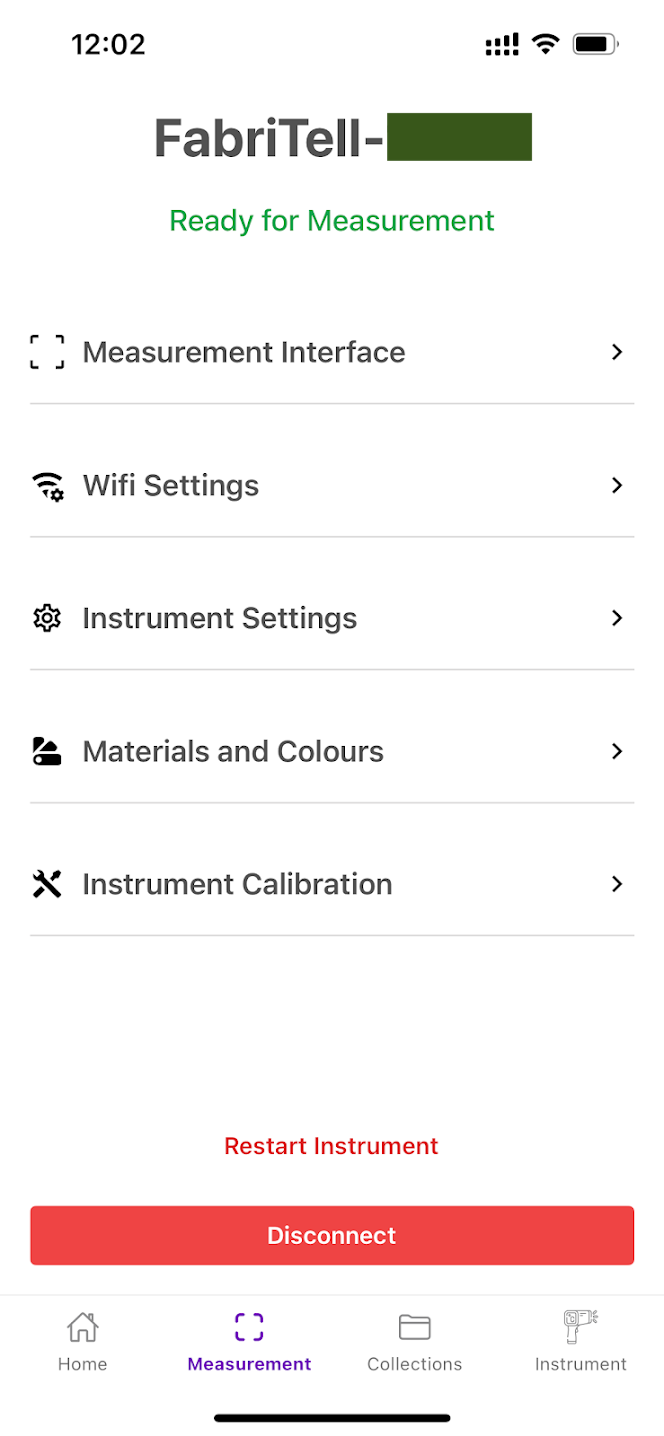
Task: Open Wifi Settings using right chevron
Action: click(x=617, y=485)
